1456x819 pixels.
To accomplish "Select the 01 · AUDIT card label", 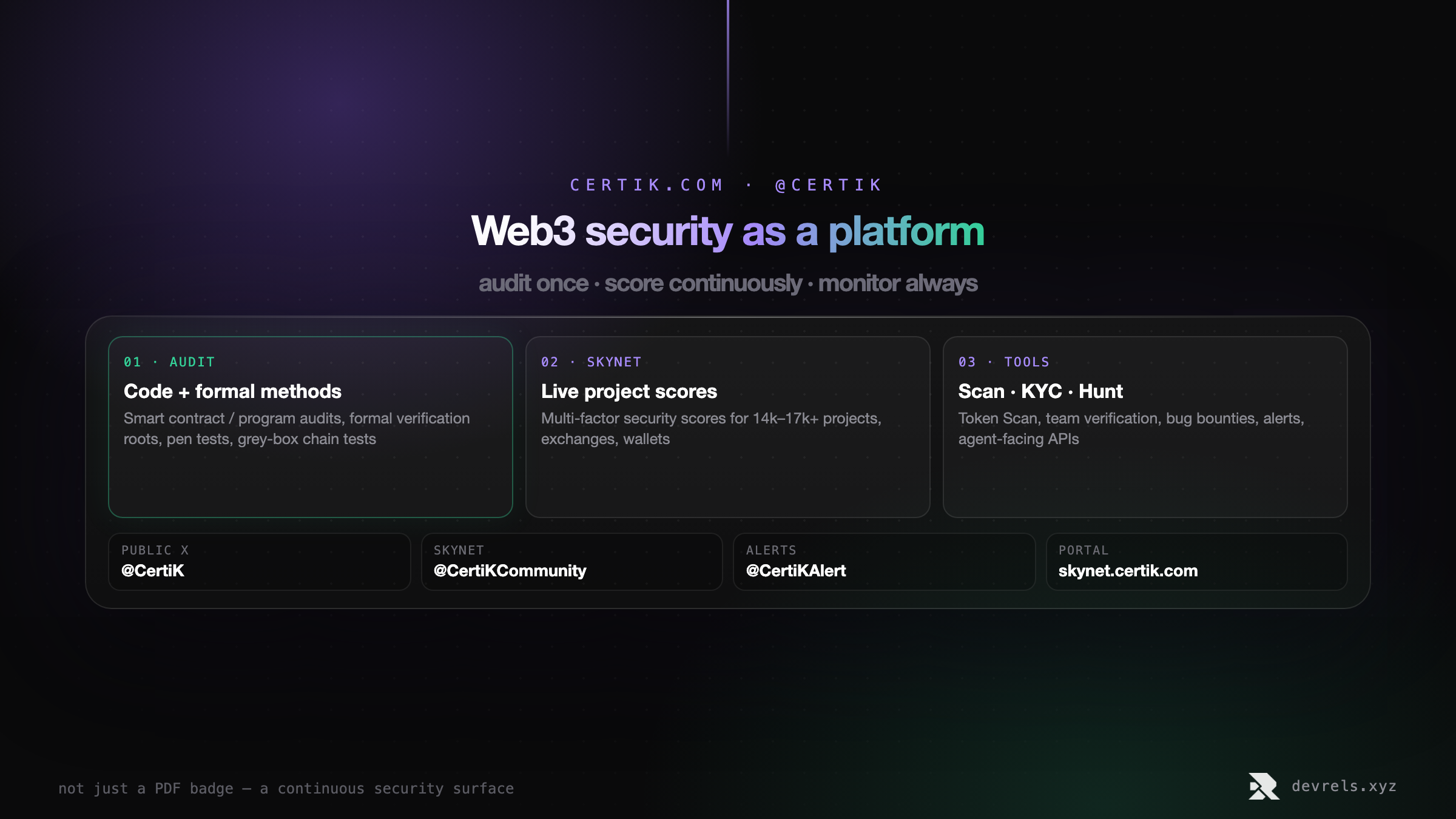I will (x=169, y=362).
